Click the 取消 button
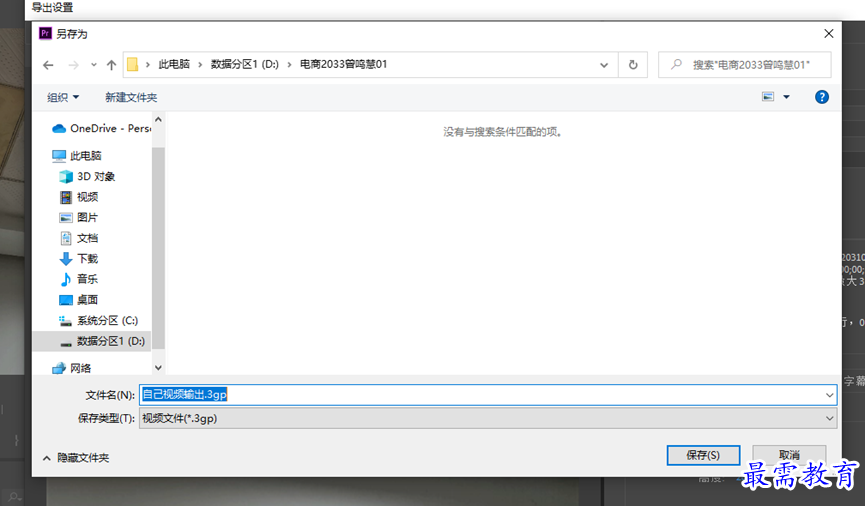865x506 pixels. [x=789, y=455]
